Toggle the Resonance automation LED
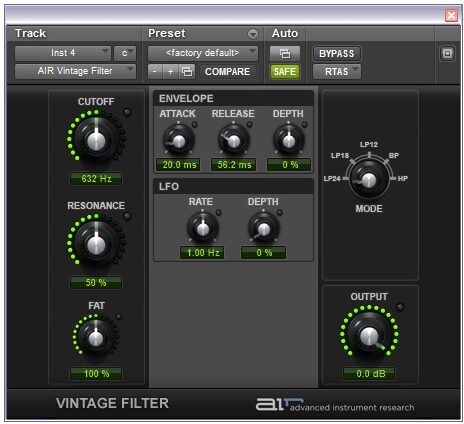The image size is (464, 424). pos(127,216)
